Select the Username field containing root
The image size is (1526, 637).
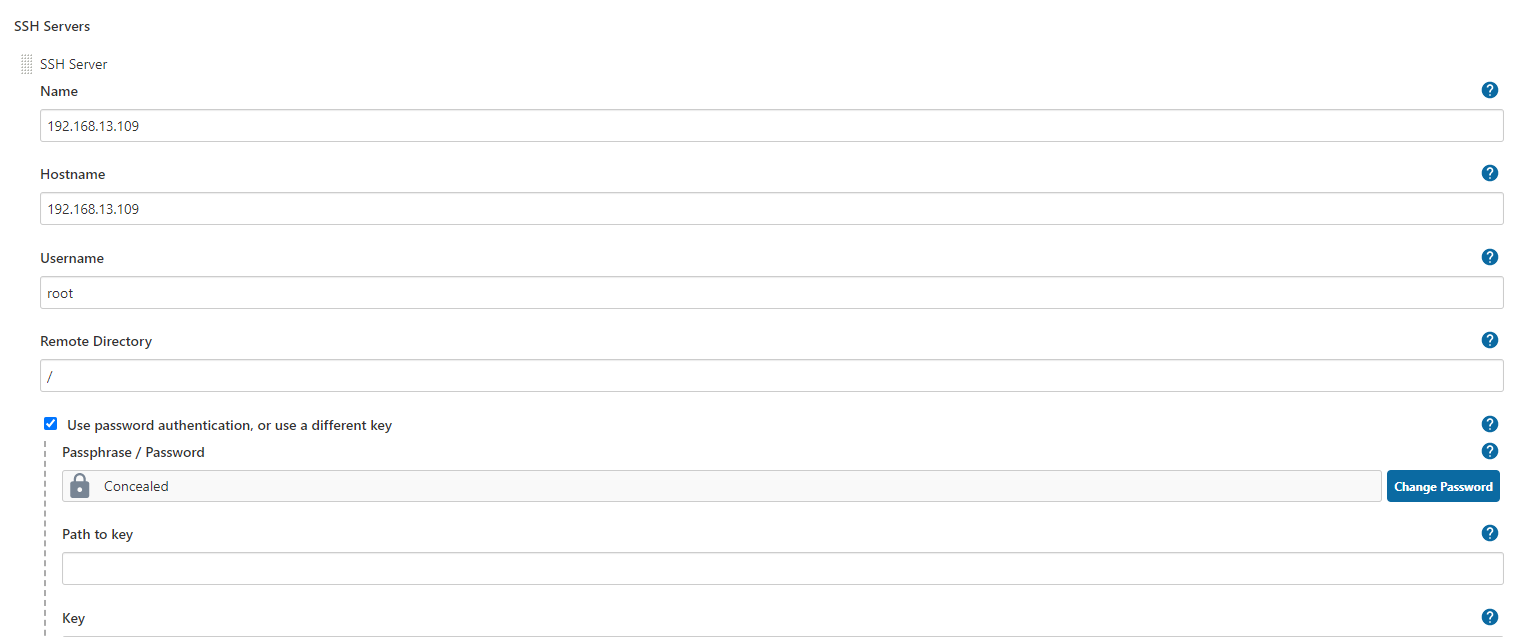tap(771, 293)
